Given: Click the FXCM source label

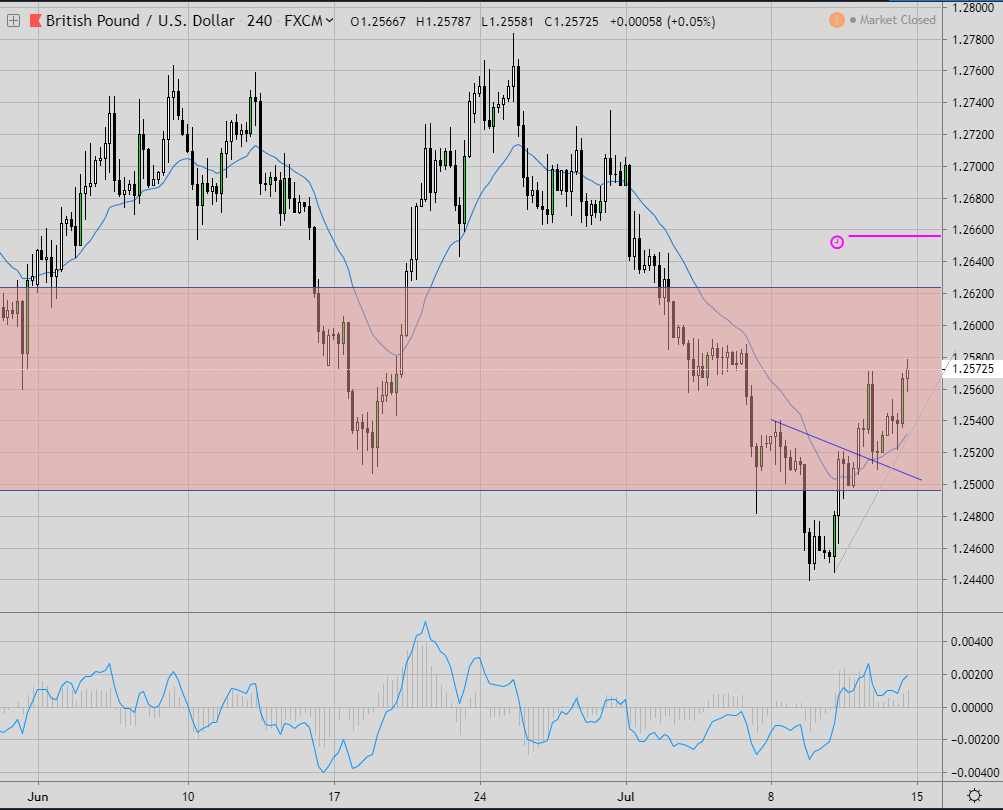Looking at the screenshot, I should pos(303,21).
